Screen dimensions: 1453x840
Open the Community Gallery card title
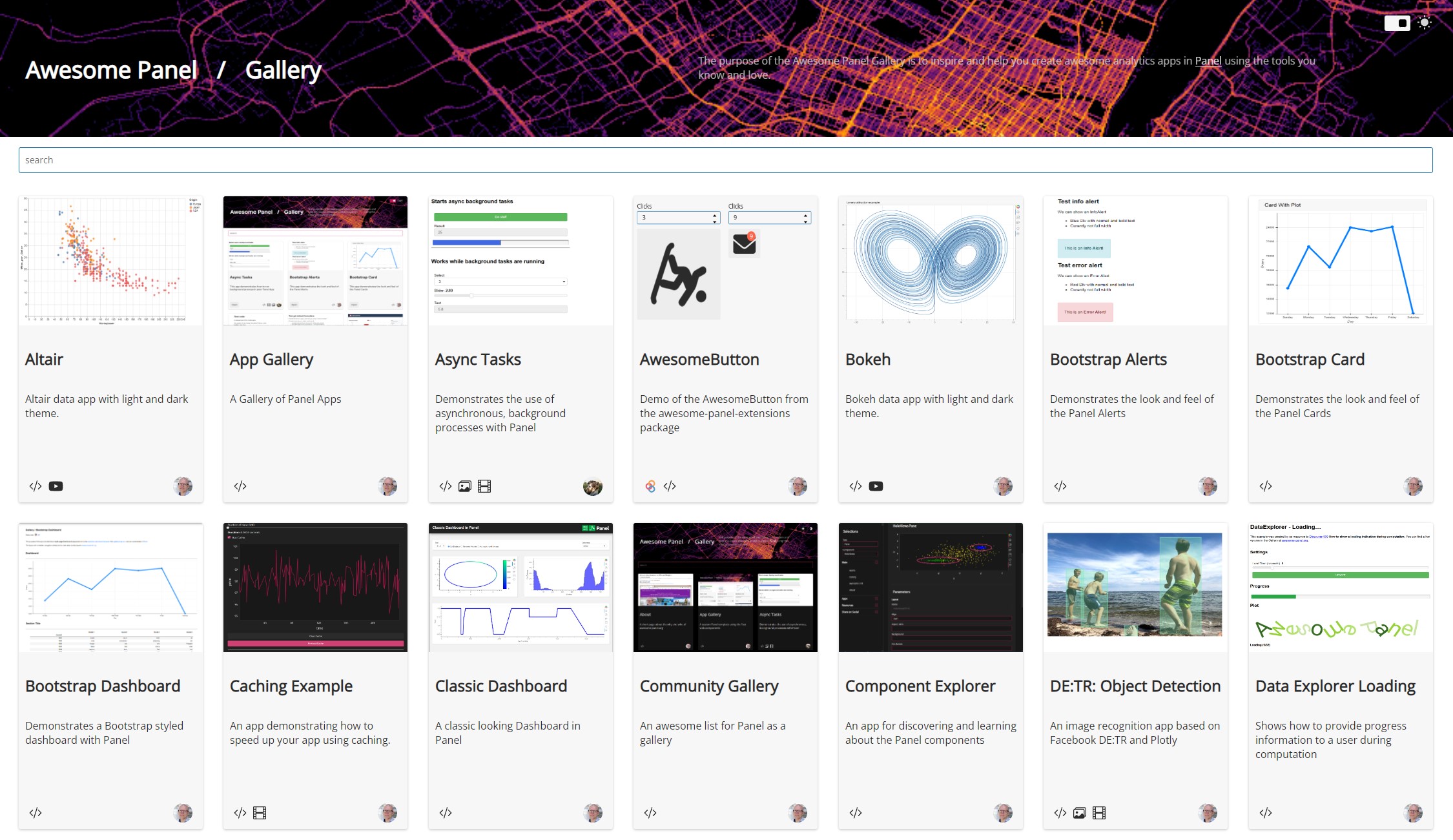point(708,686)
